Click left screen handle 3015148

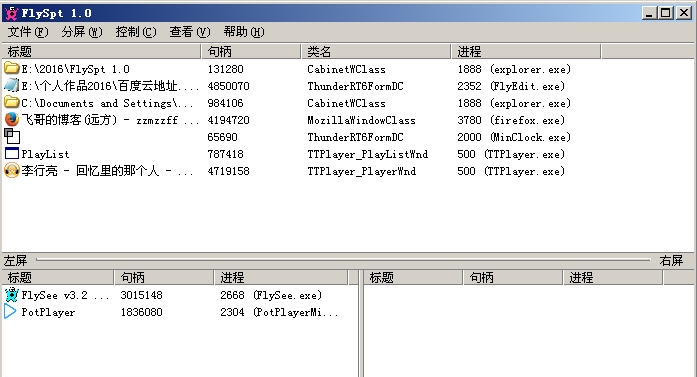click(x=141, y=295)
